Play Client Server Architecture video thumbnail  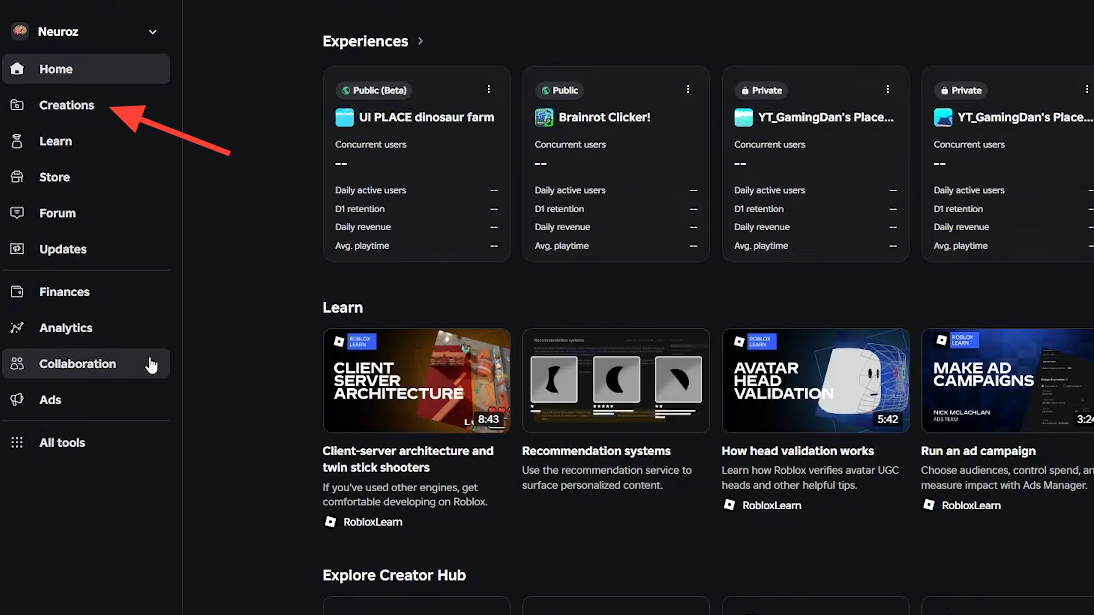click(417, 380)
